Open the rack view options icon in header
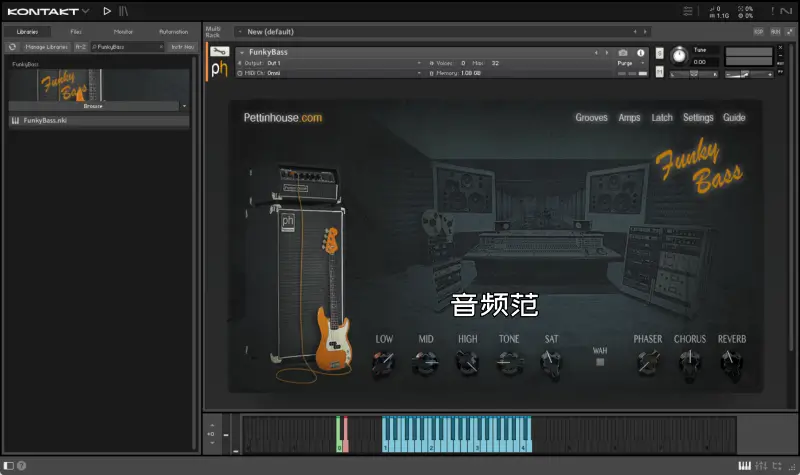The image size is (800, 475). tap(688, 11)
